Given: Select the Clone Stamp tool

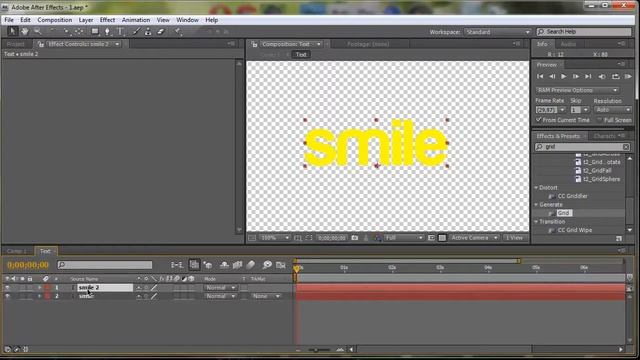Looking at the screenshot, I should (148, 31).
